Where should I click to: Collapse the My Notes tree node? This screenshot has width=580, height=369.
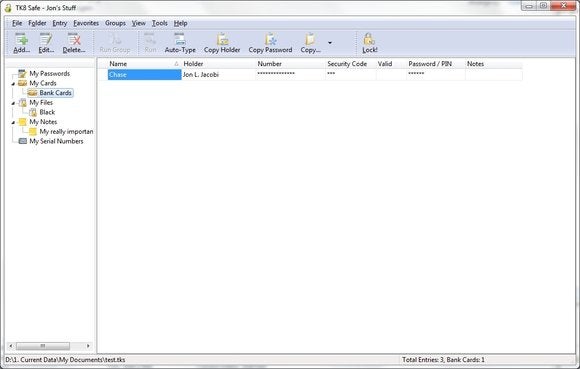pyautogui.click(x=13, y=122)
